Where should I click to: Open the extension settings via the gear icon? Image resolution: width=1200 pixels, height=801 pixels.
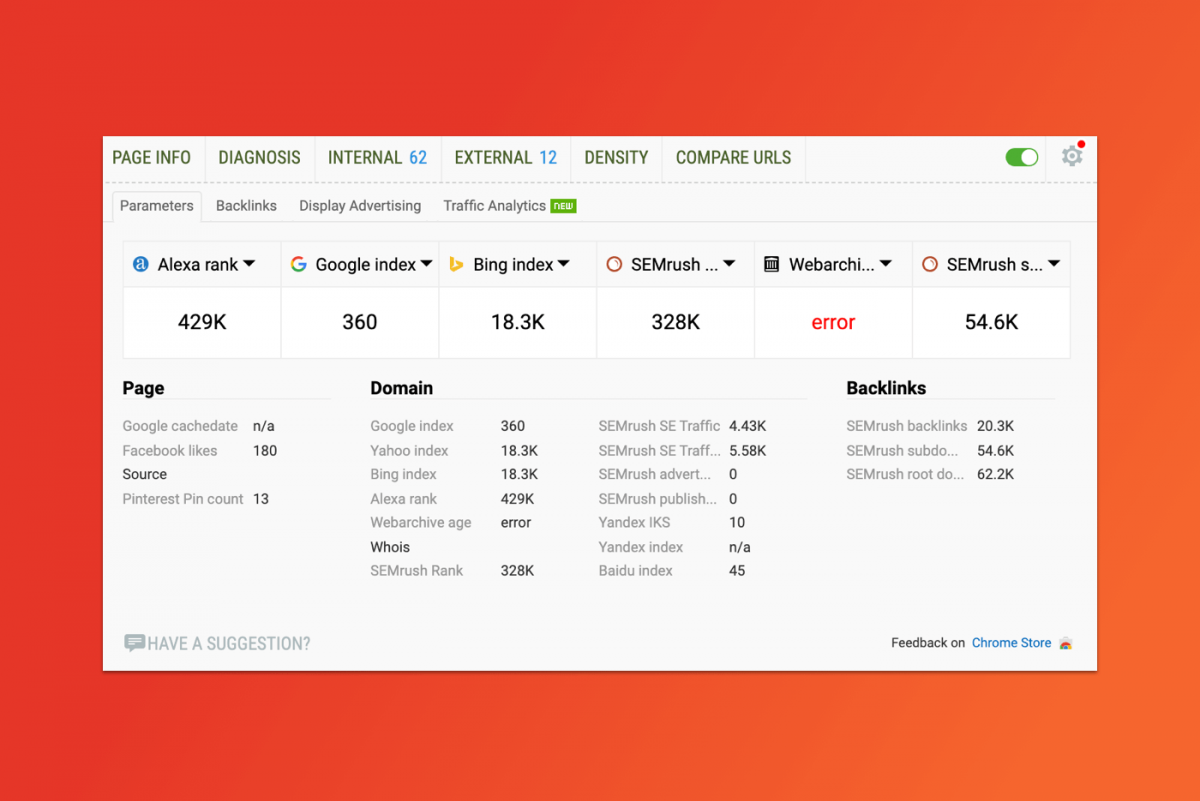[1072, 157]
